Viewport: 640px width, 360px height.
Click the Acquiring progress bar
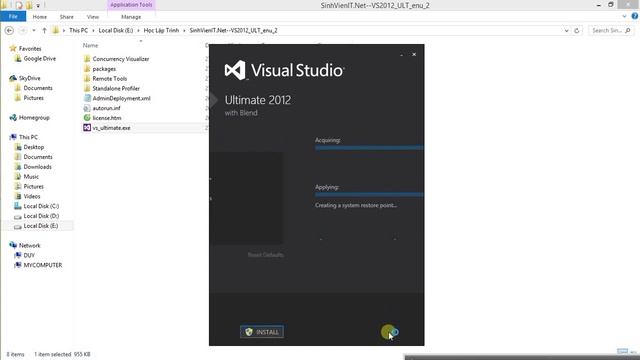(x=369, y=148)
